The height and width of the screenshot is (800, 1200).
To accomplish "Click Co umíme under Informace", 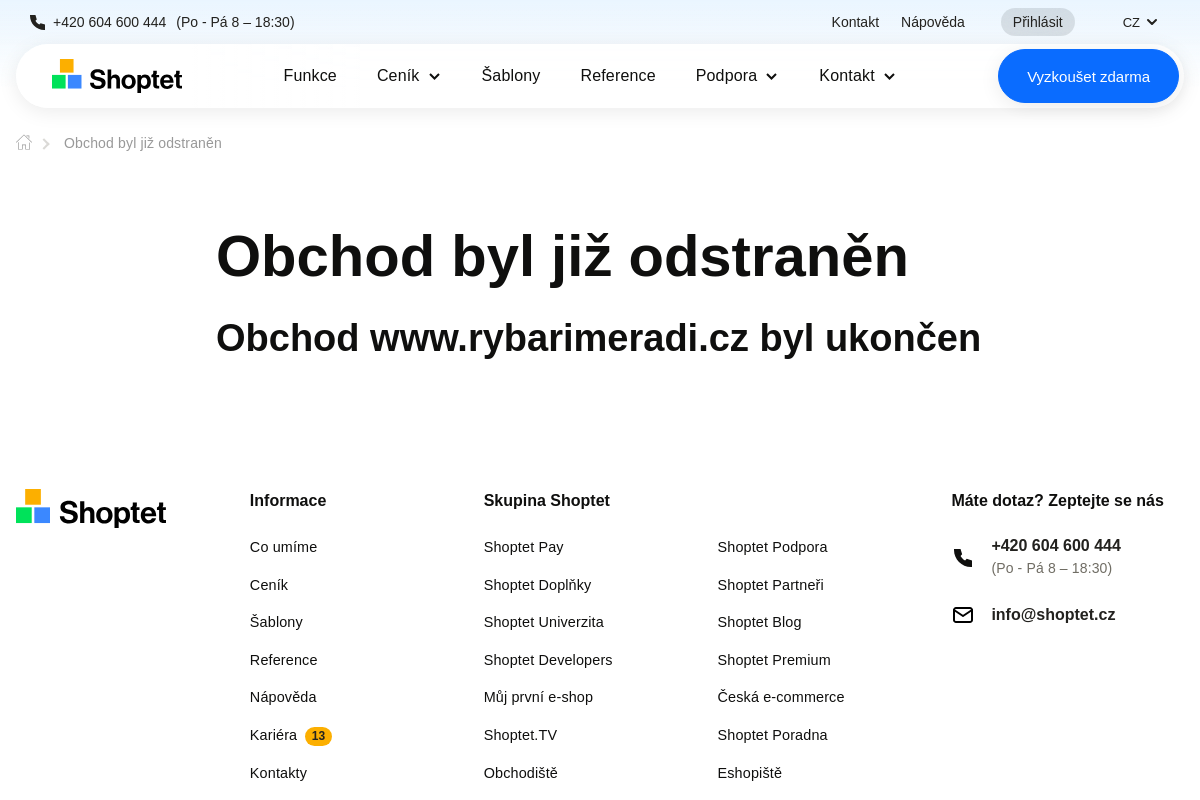I will coord(283,547).
